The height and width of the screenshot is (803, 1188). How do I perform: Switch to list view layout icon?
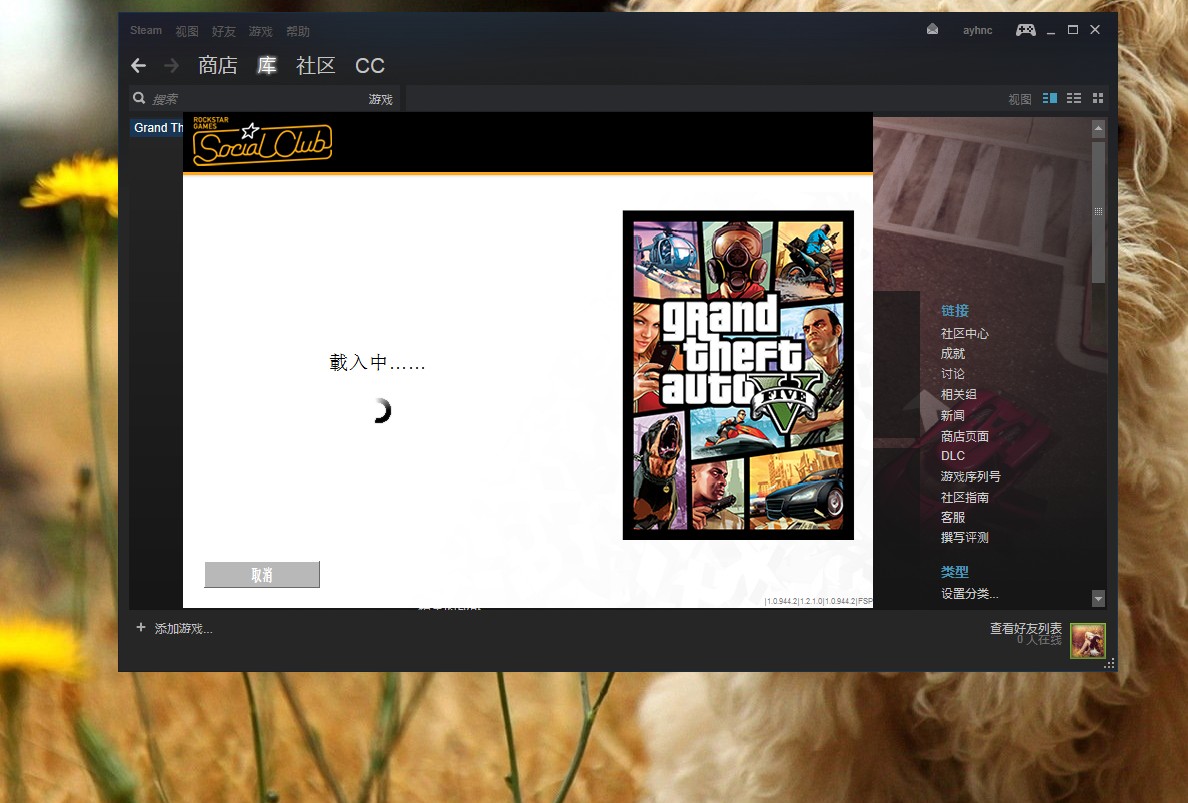point(1074,98)
